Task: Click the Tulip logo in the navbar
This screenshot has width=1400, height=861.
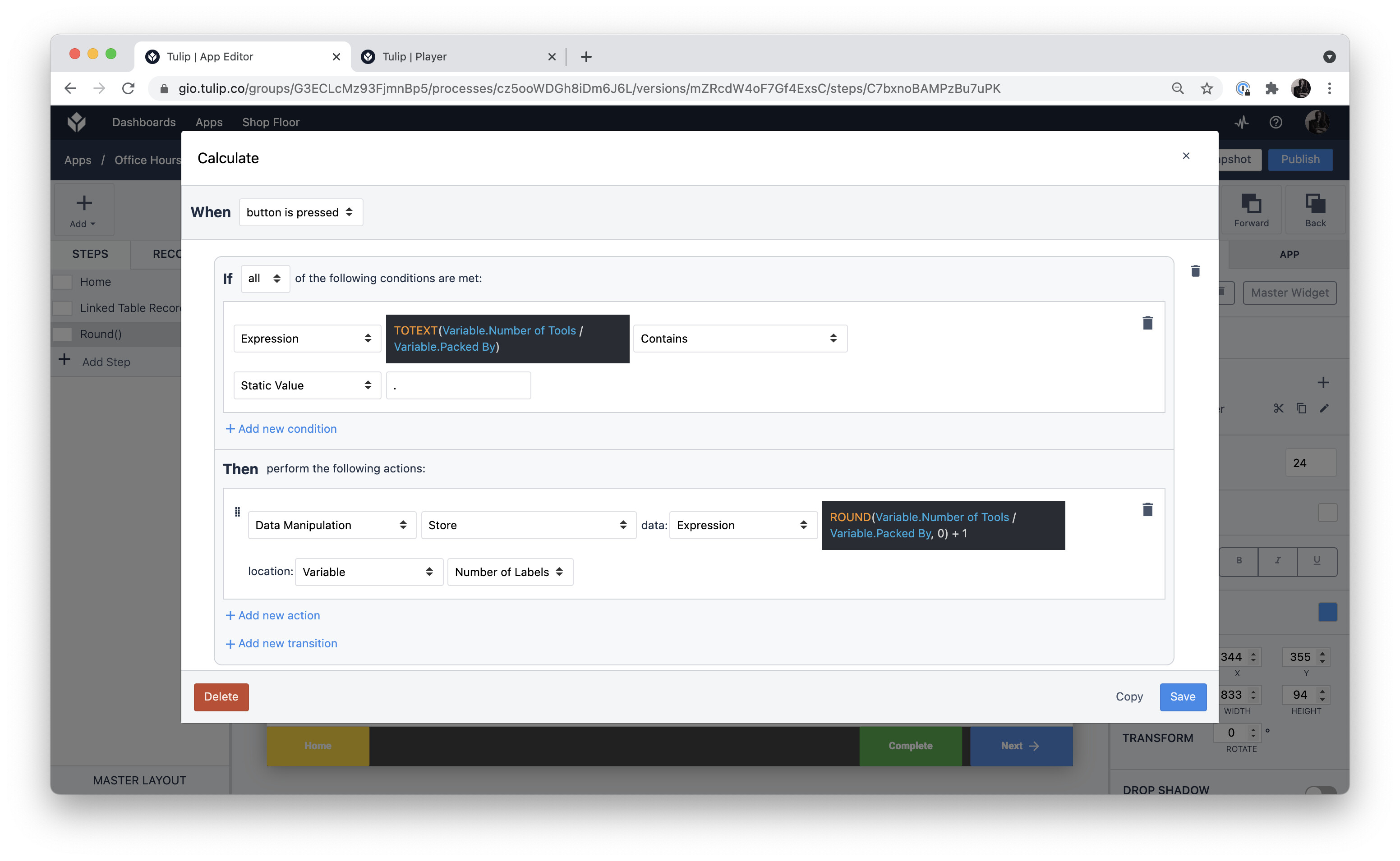Action: coord(76,122)
